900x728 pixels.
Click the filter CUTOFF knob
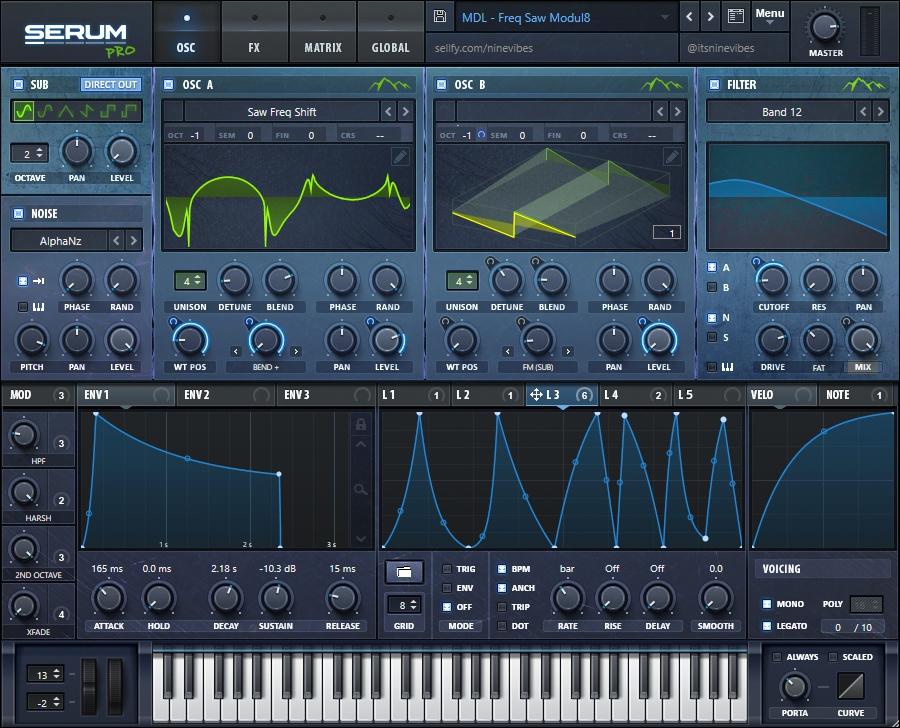(x=773, y=280)
